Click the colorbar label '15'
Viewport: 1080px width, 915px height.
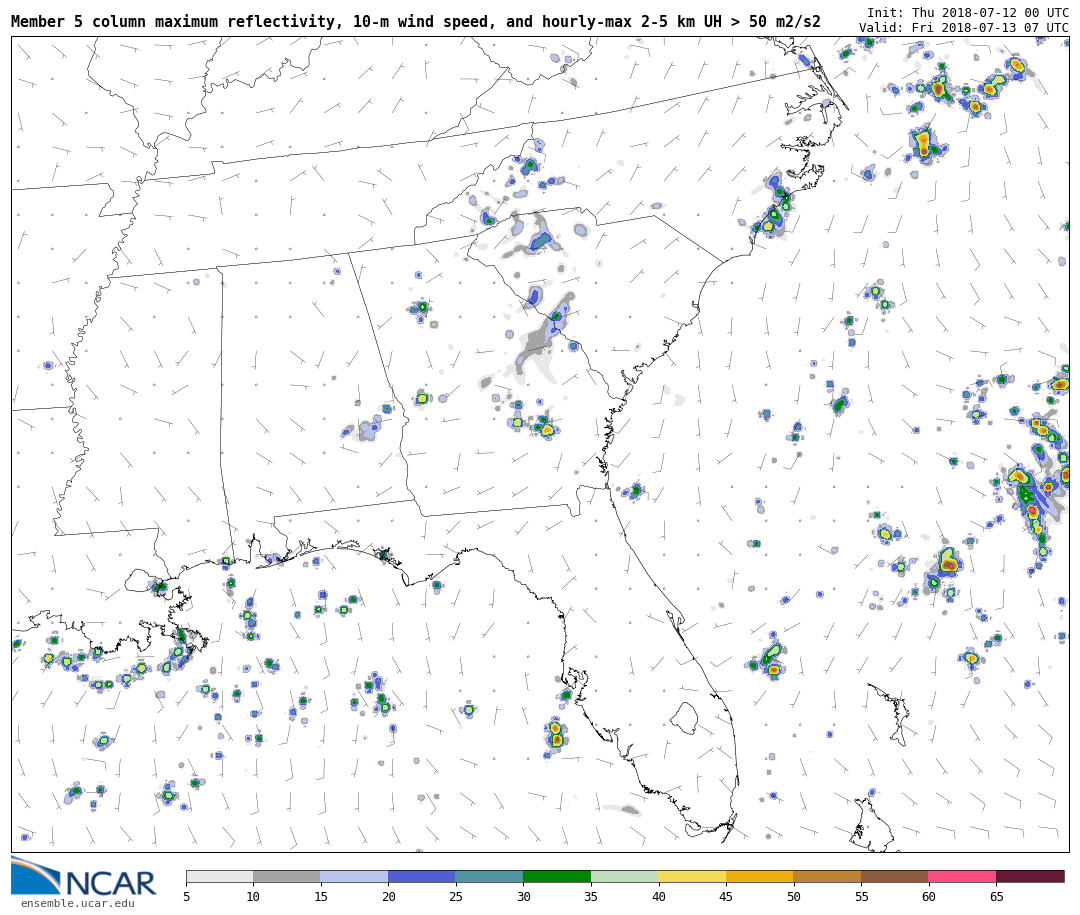coord(321,896)
